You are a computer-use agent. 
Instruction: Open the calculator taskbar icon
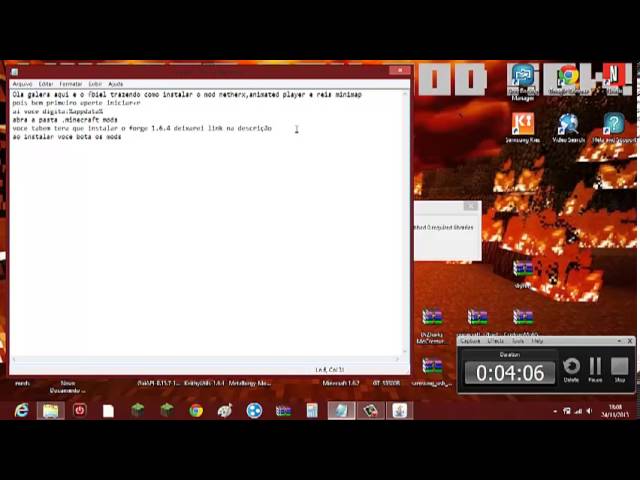[312, 410]
